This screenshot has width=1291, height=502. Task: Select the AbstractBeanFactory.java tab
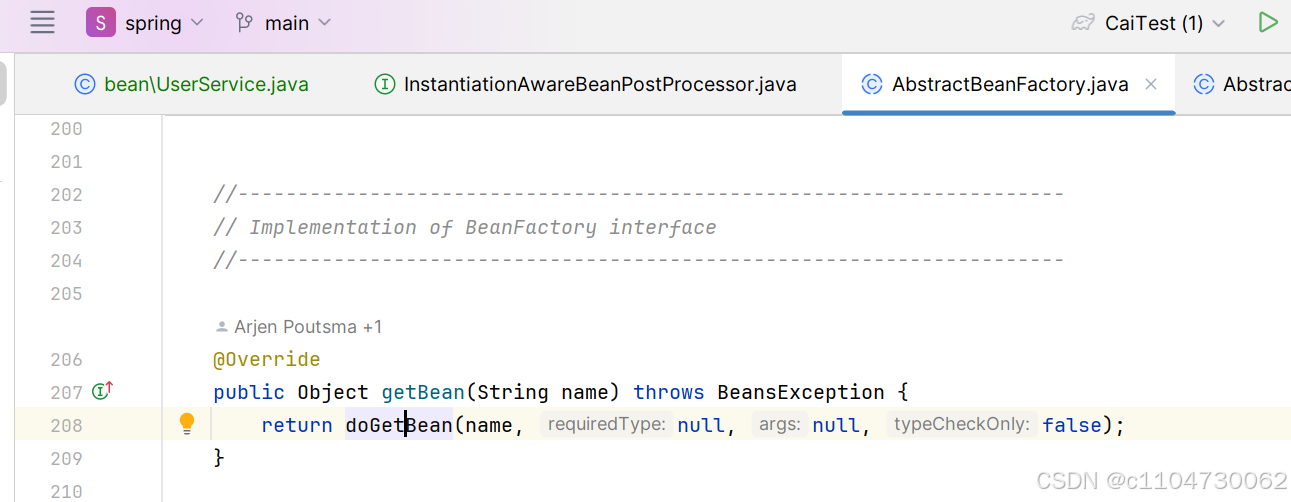[x=1008, y=84]
